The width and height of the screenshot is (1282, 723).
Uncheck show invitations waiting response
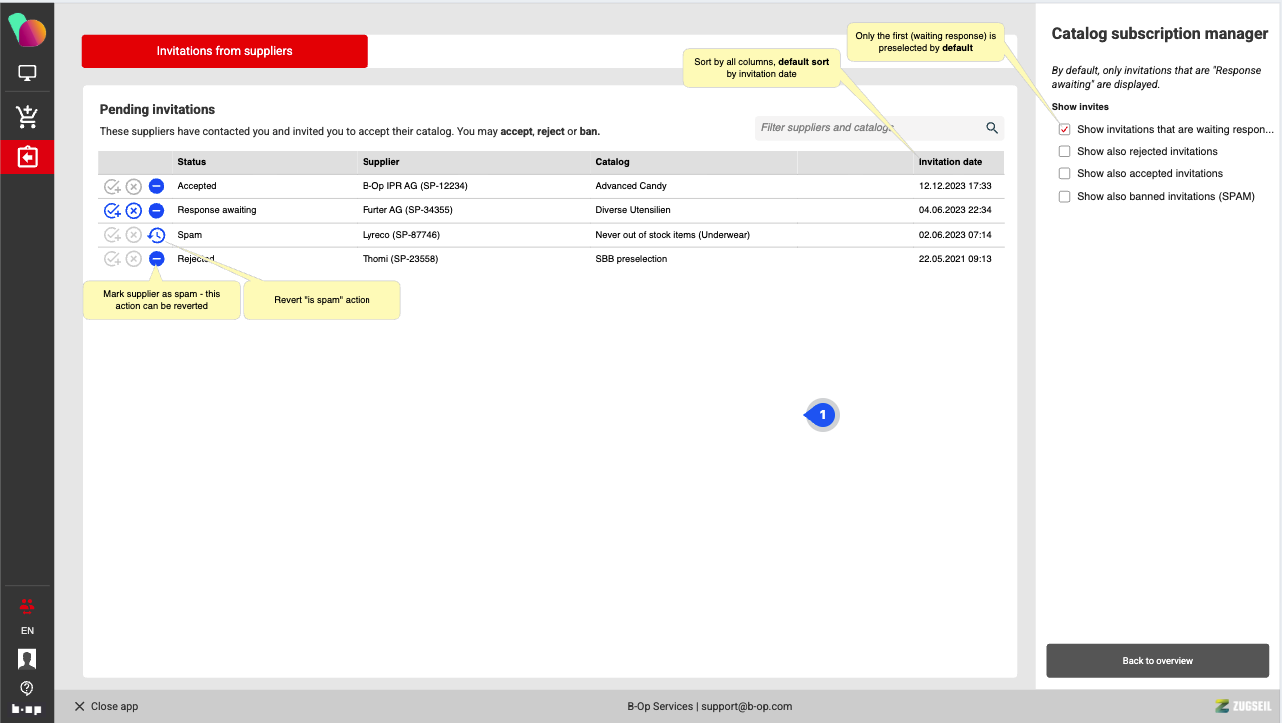pos(1065,130)
